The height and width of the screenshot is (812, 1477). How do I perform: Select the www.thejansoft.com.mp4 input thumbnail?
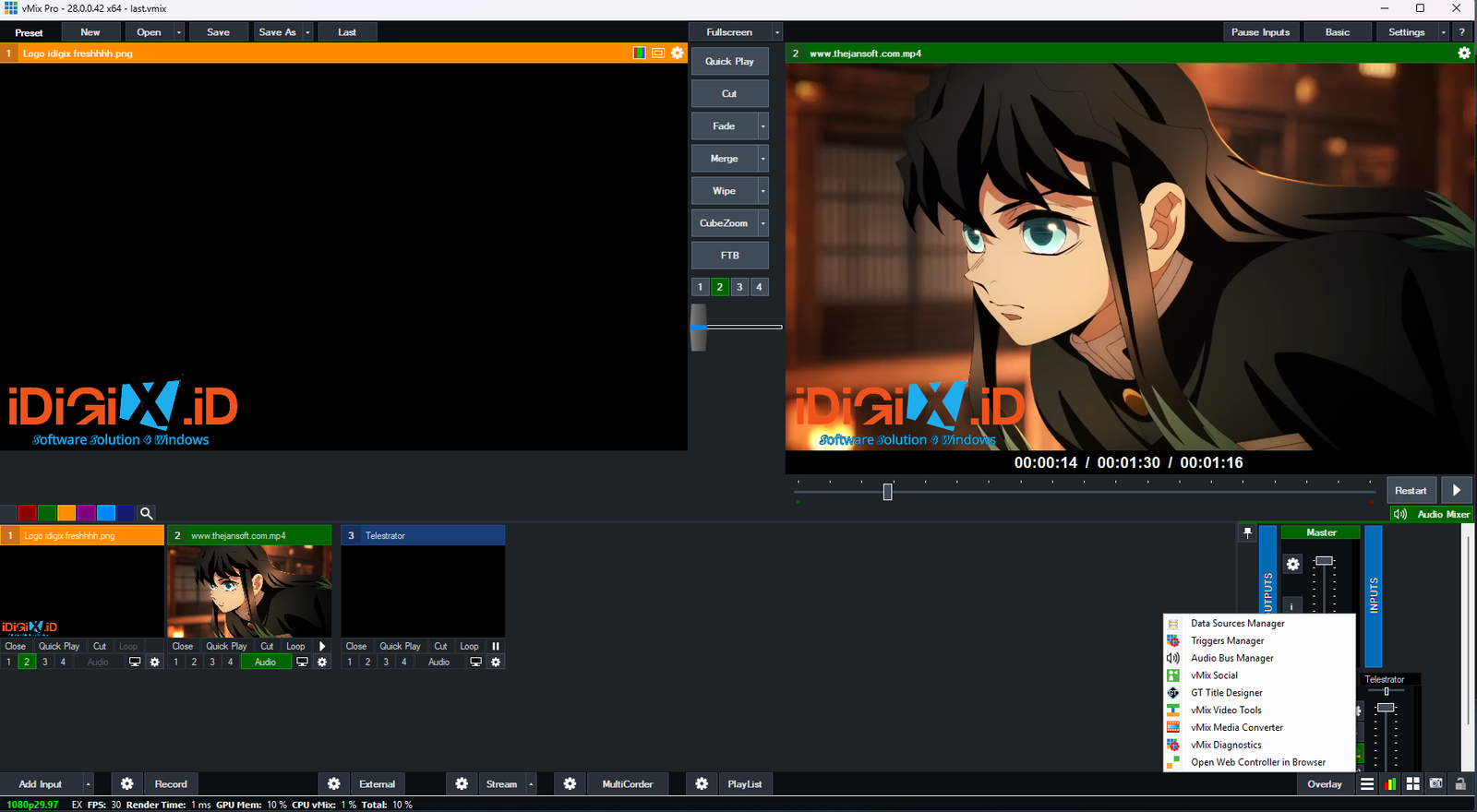(x=249, y=591)
